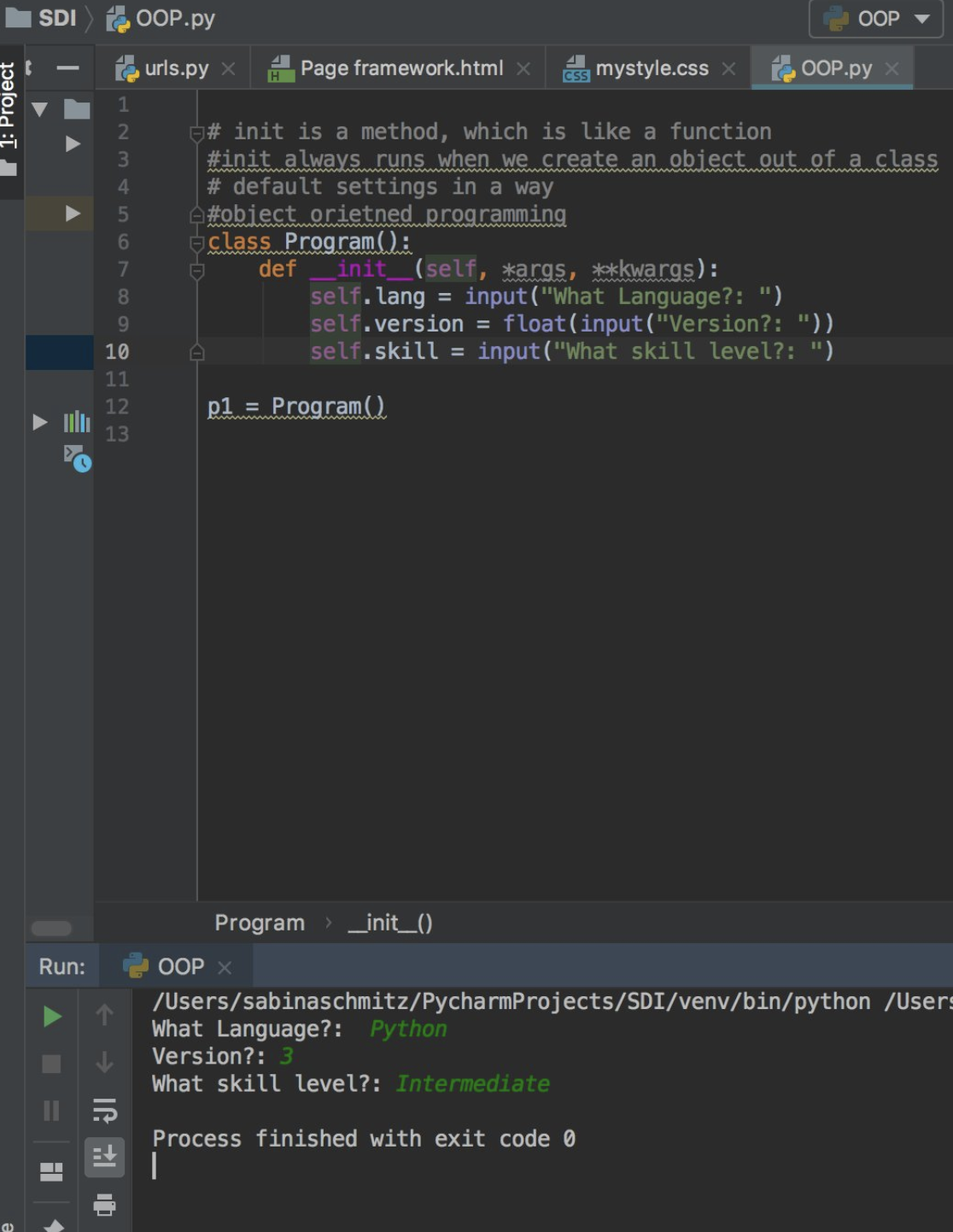The width and height of the screenshot is (953, 1232).
Task: Click the '# default settings in a way' comment
Action: 381,187
